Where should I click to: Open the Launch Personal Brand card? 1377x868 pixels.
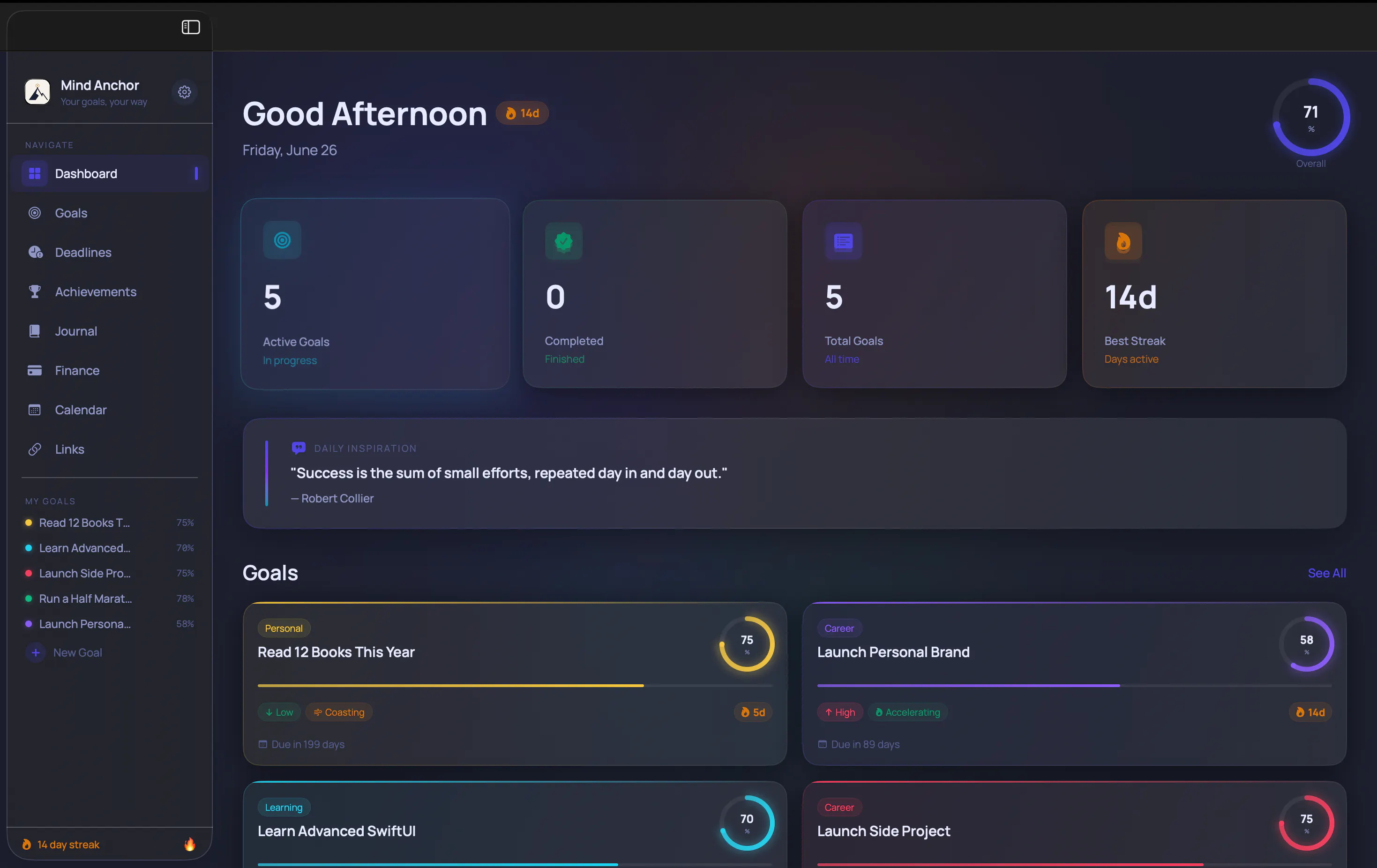tap(1075, 683)
